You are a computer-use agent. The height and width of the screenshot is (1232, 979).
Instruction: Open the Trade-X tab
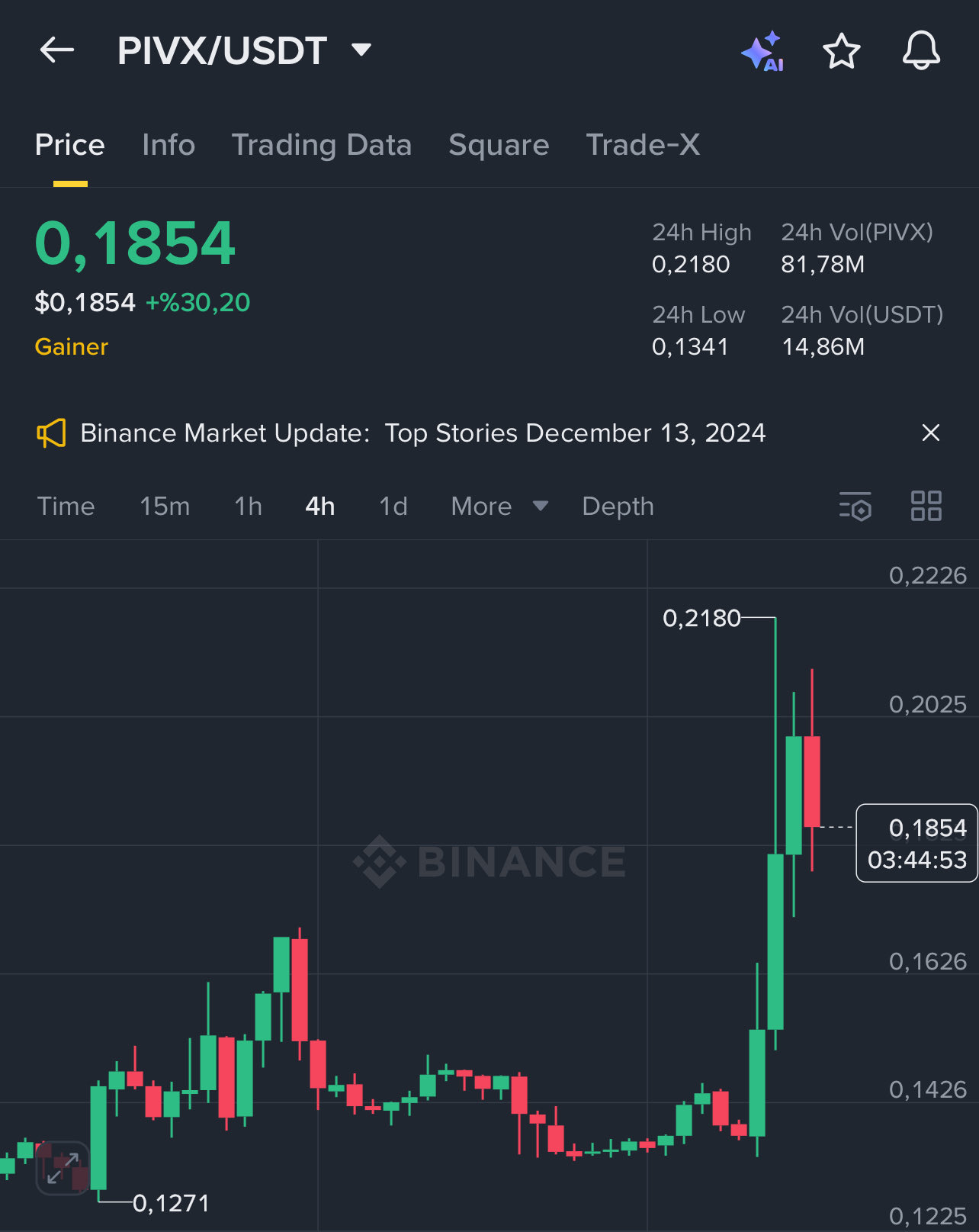point(643,145)
